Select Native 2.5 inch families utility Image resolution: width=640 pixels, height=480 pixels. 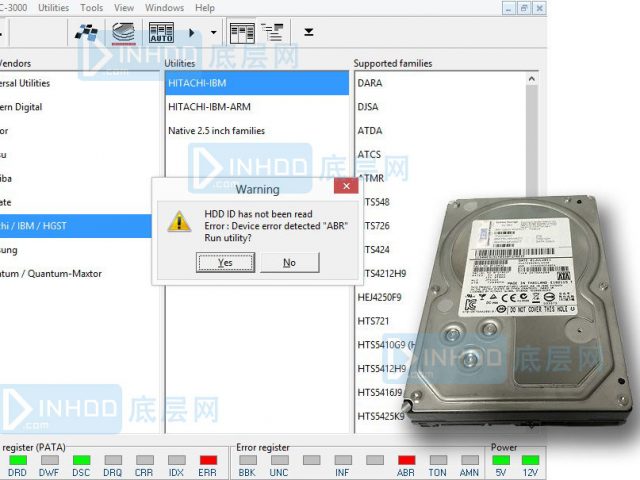coord(257,131)
